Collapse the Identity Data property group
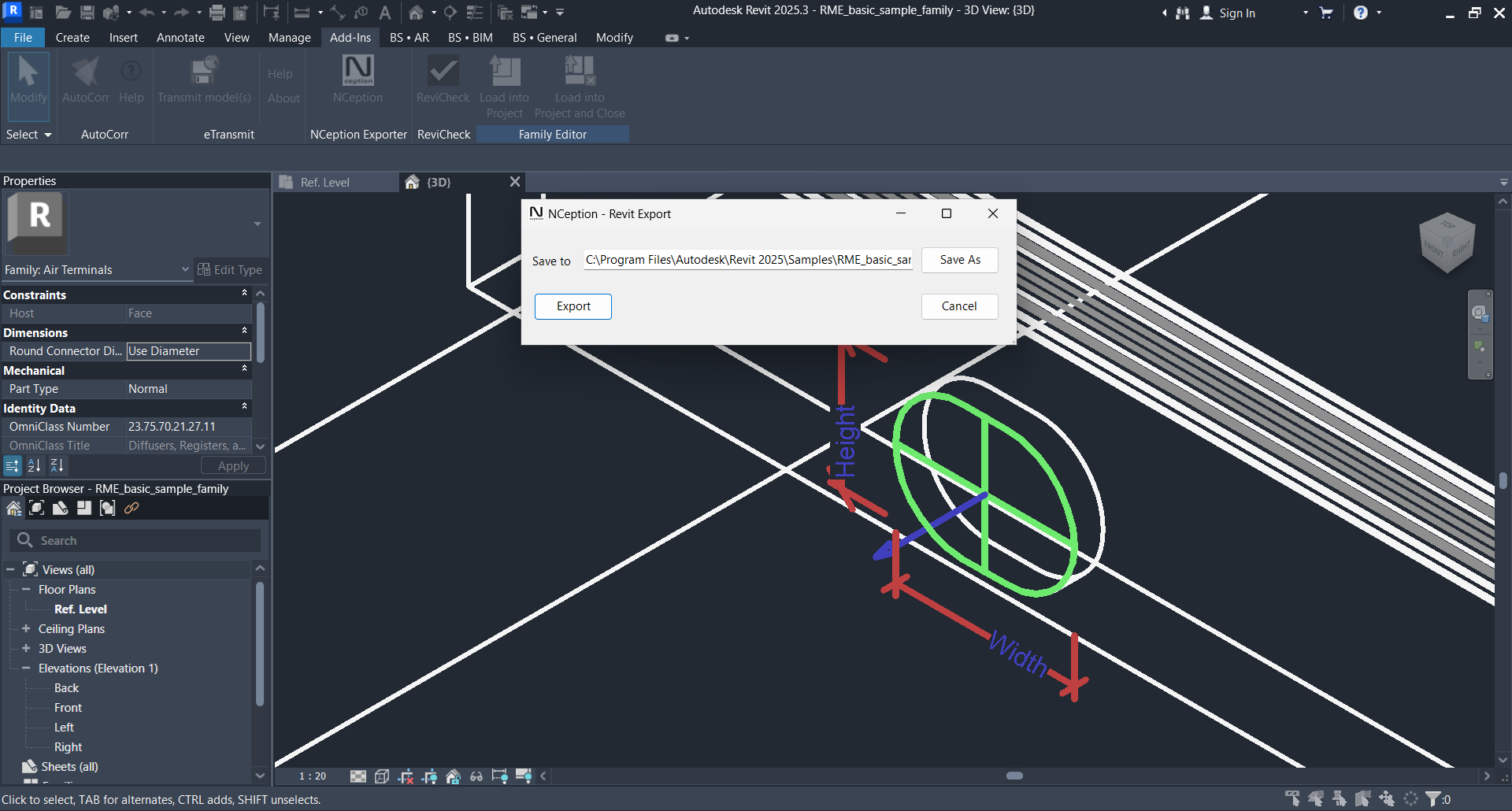This screenshot has width=1512, height=811. pos(244,406)
